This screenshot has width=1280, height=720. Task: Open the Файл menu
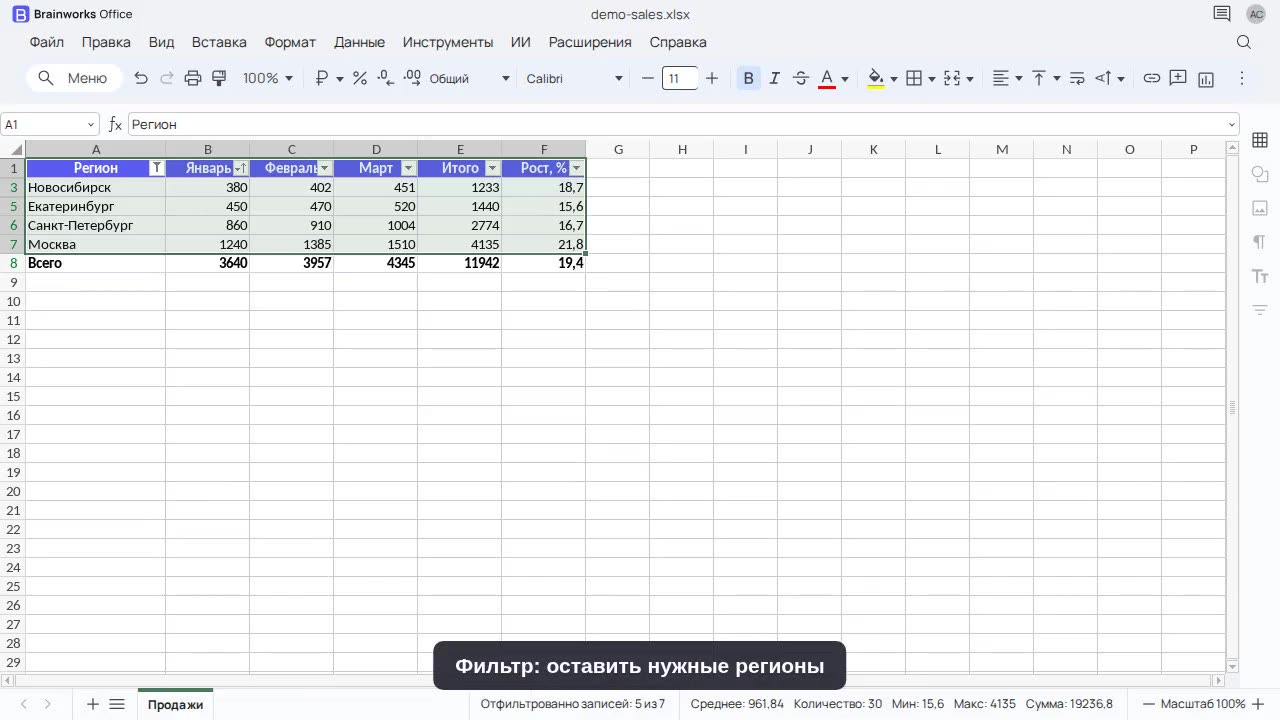point(47,42)
